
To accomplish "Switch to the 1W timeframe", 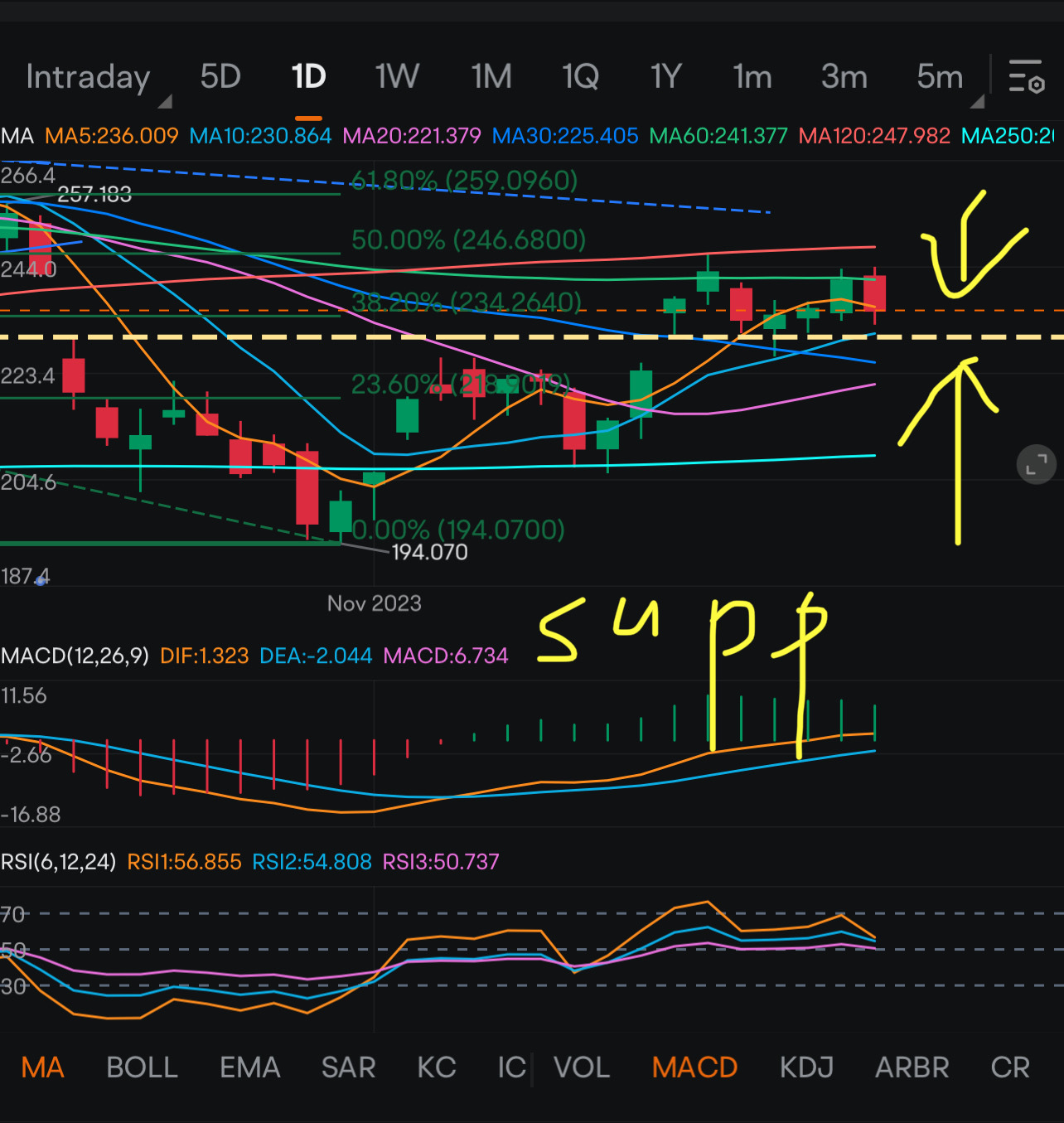I will coord(397,77).
